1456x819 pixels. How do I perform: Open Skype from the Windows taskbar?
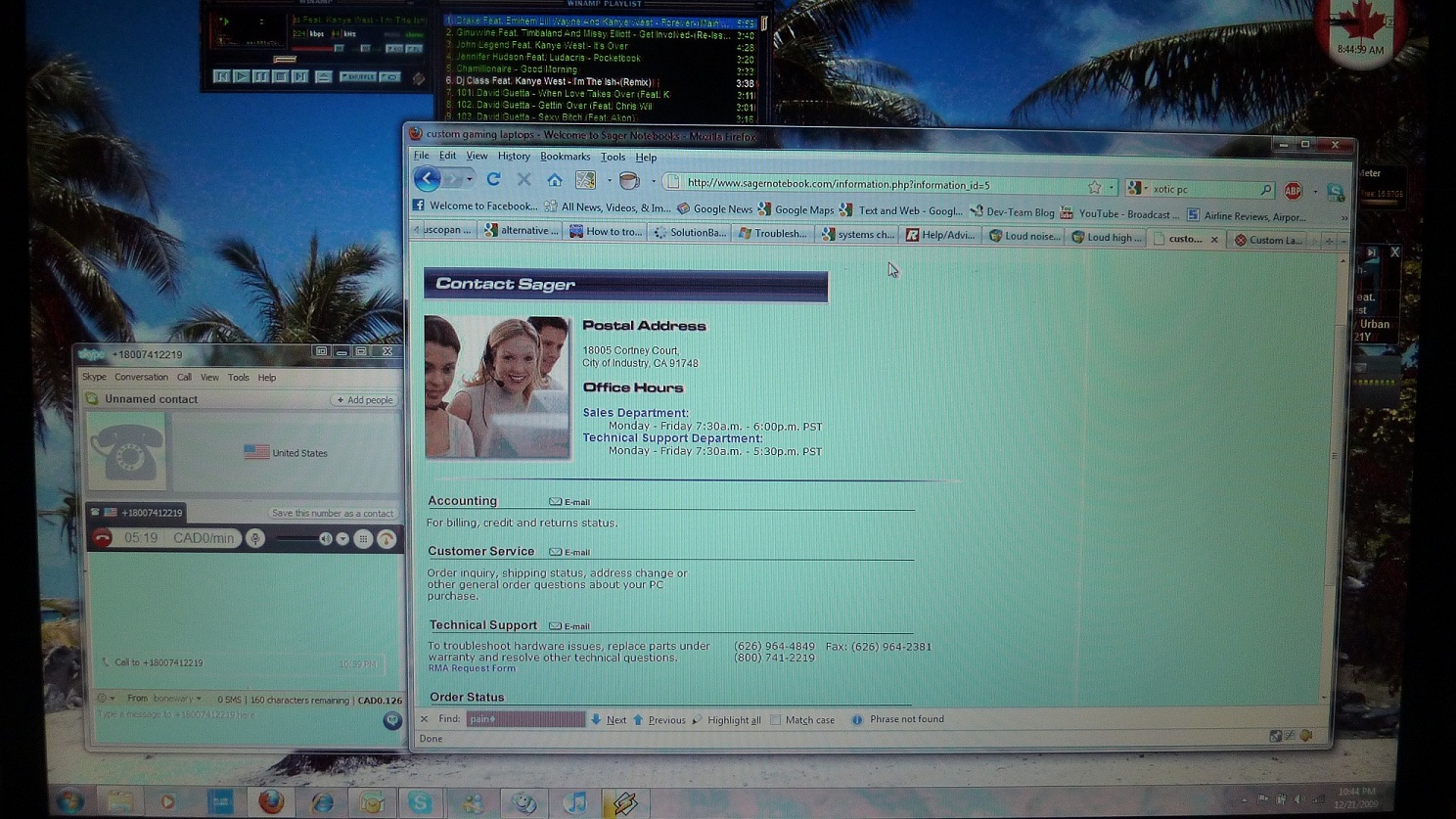pos(420,802)
